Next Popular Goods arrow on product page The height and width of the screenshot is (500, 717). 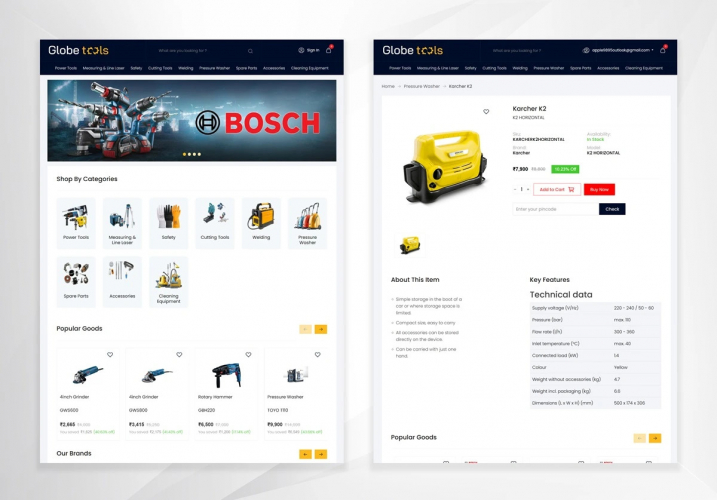click(655, 438)
